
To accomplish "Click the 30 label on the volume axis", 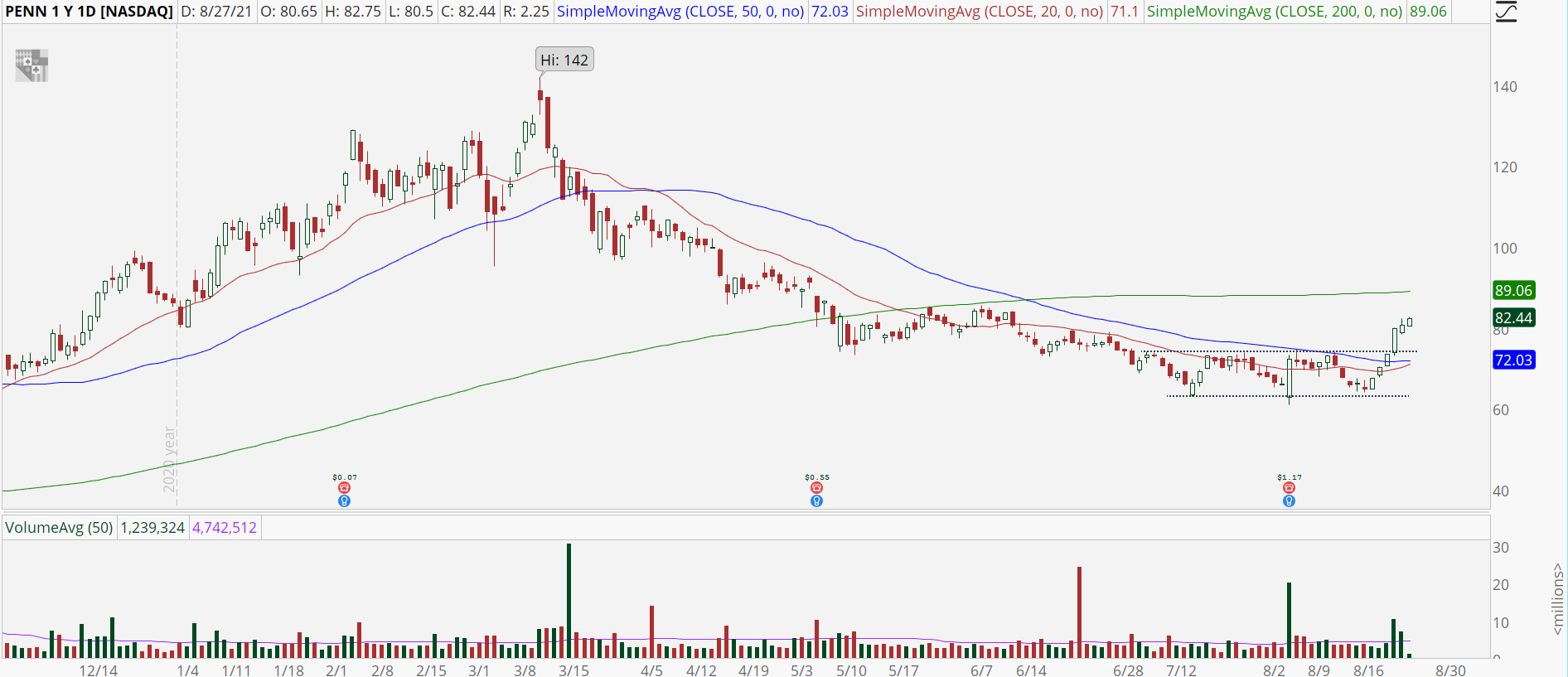I will (1501, 548).
